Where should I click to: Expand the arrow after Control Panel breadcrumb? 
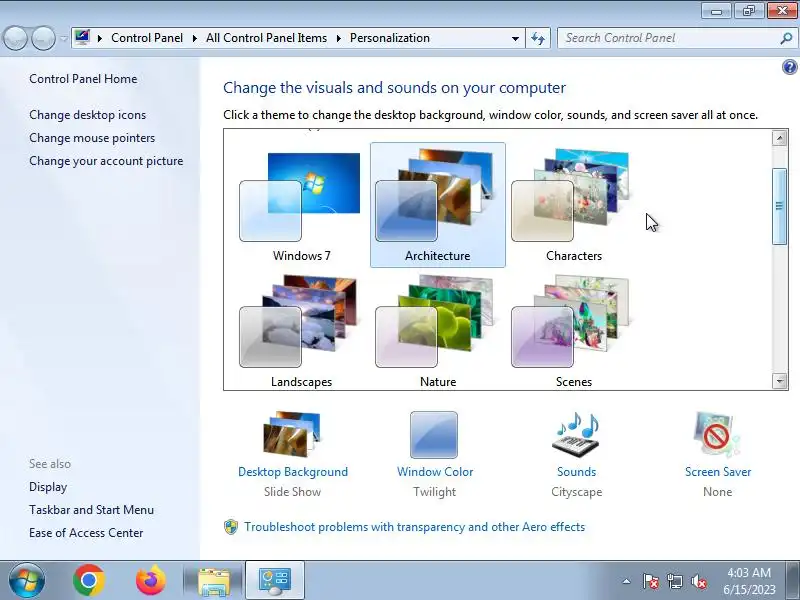click(194, 38)
